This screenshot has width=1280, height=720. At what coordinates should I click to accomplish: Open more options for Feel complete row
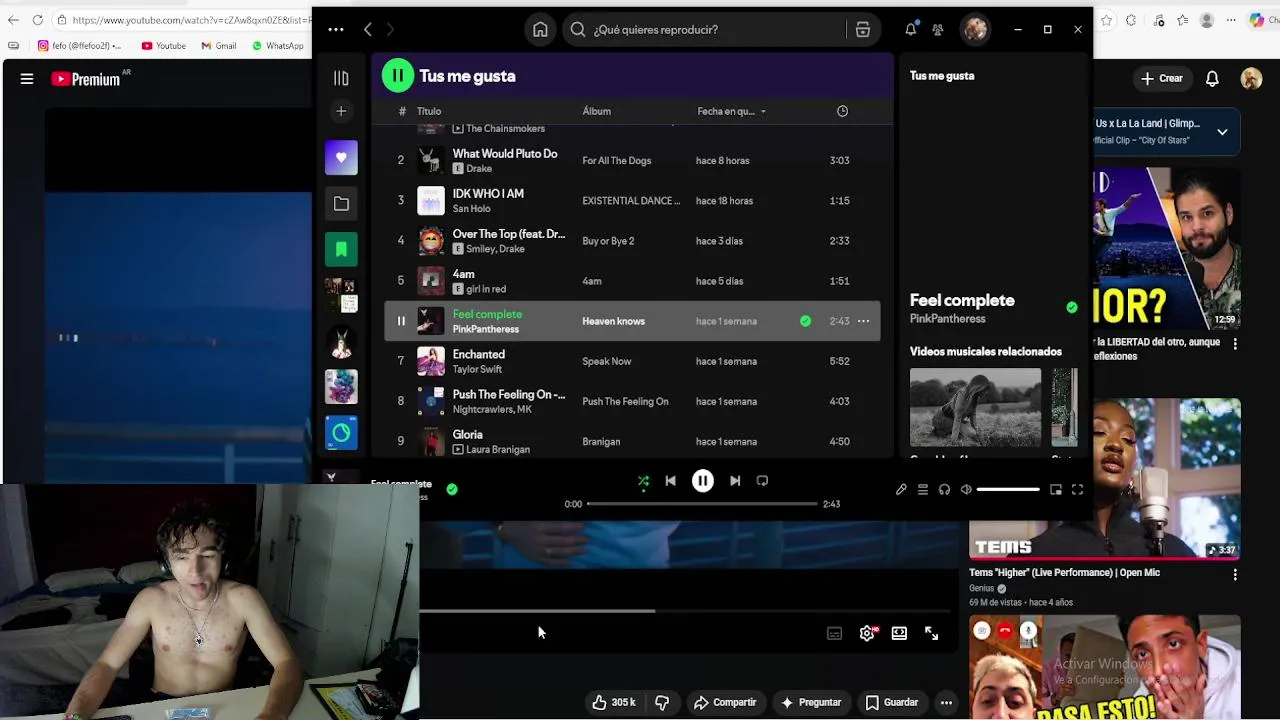click(x=864, y=321)
